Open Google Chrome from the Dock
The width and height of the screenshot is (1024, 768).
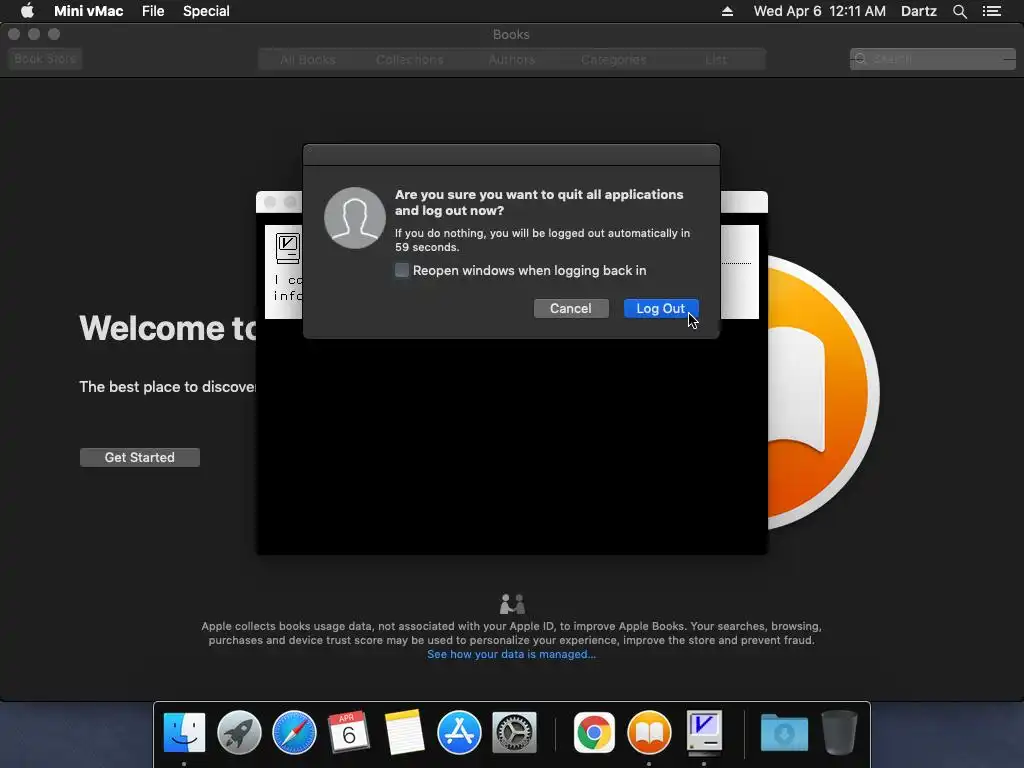594,732
